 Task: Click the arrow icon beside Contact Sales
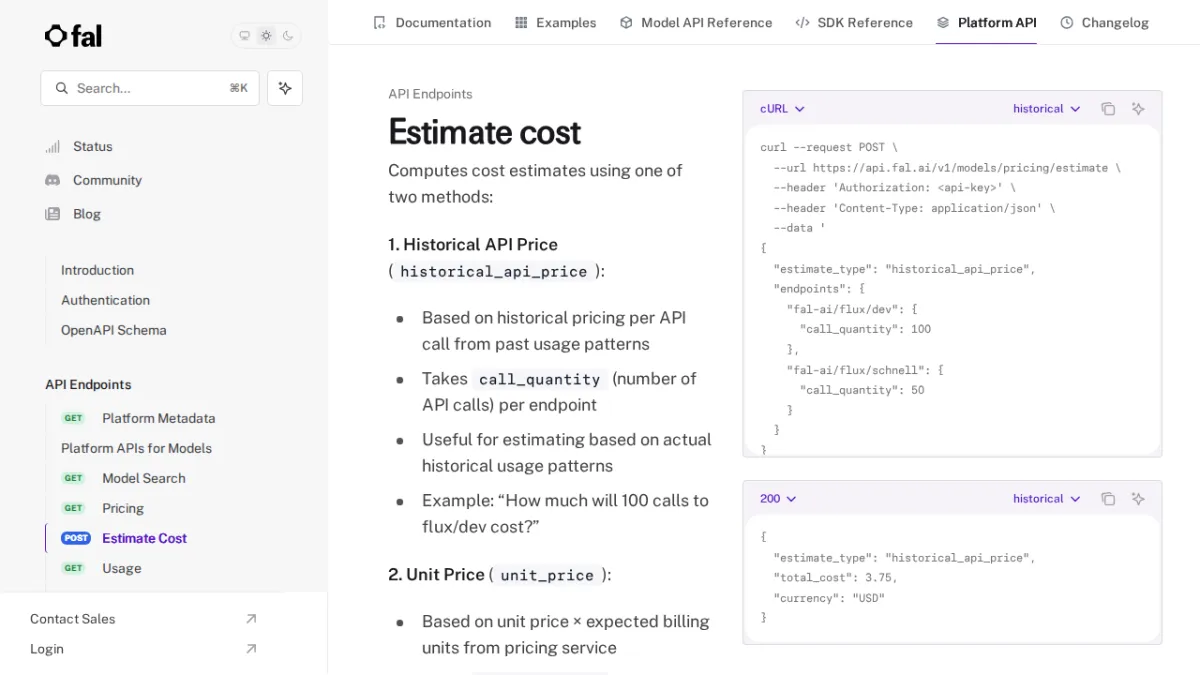tap(251, 619)
